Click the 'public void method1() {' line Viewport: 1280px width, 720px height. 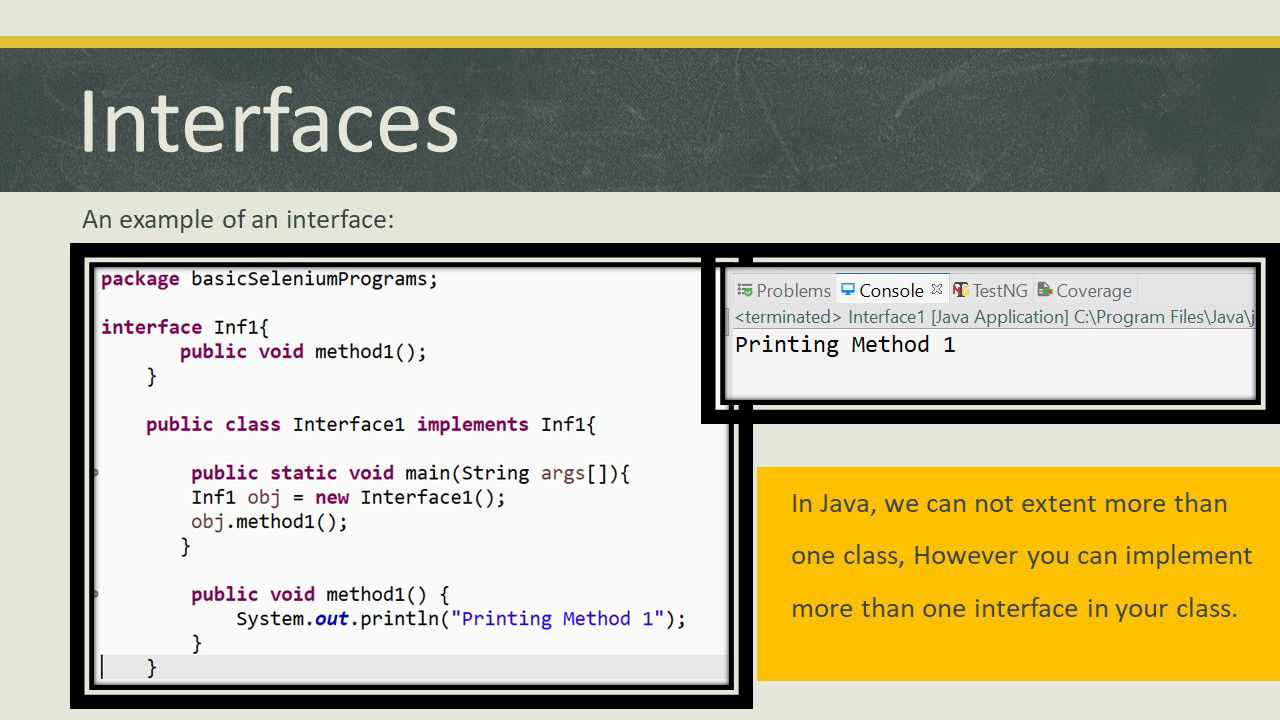tap(320, 594)
